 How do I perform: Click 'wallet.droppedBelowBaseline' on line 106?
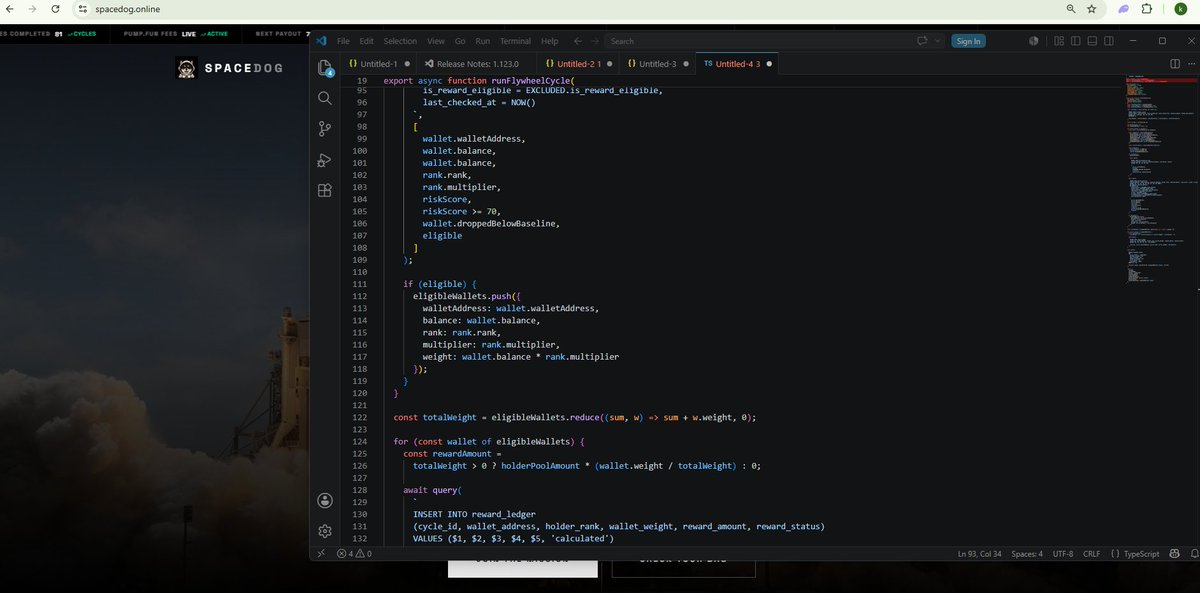(489, 223)
